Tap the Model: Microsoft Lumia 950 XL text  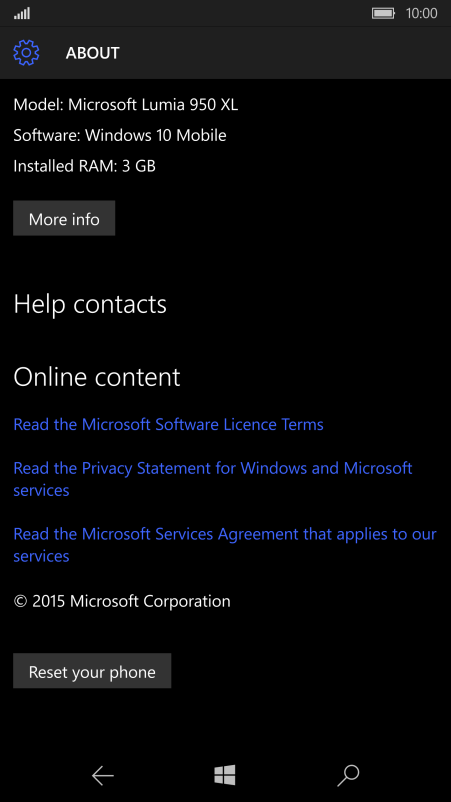pos(126,105)
